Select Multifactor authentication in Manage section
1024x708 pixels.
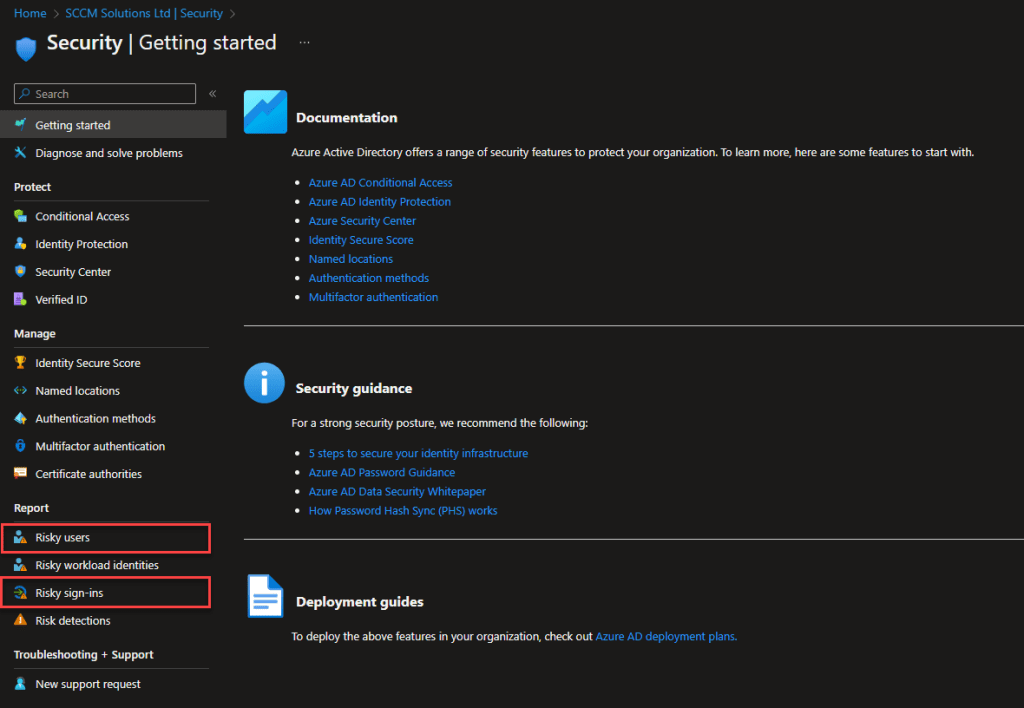(x=100, y=446)
